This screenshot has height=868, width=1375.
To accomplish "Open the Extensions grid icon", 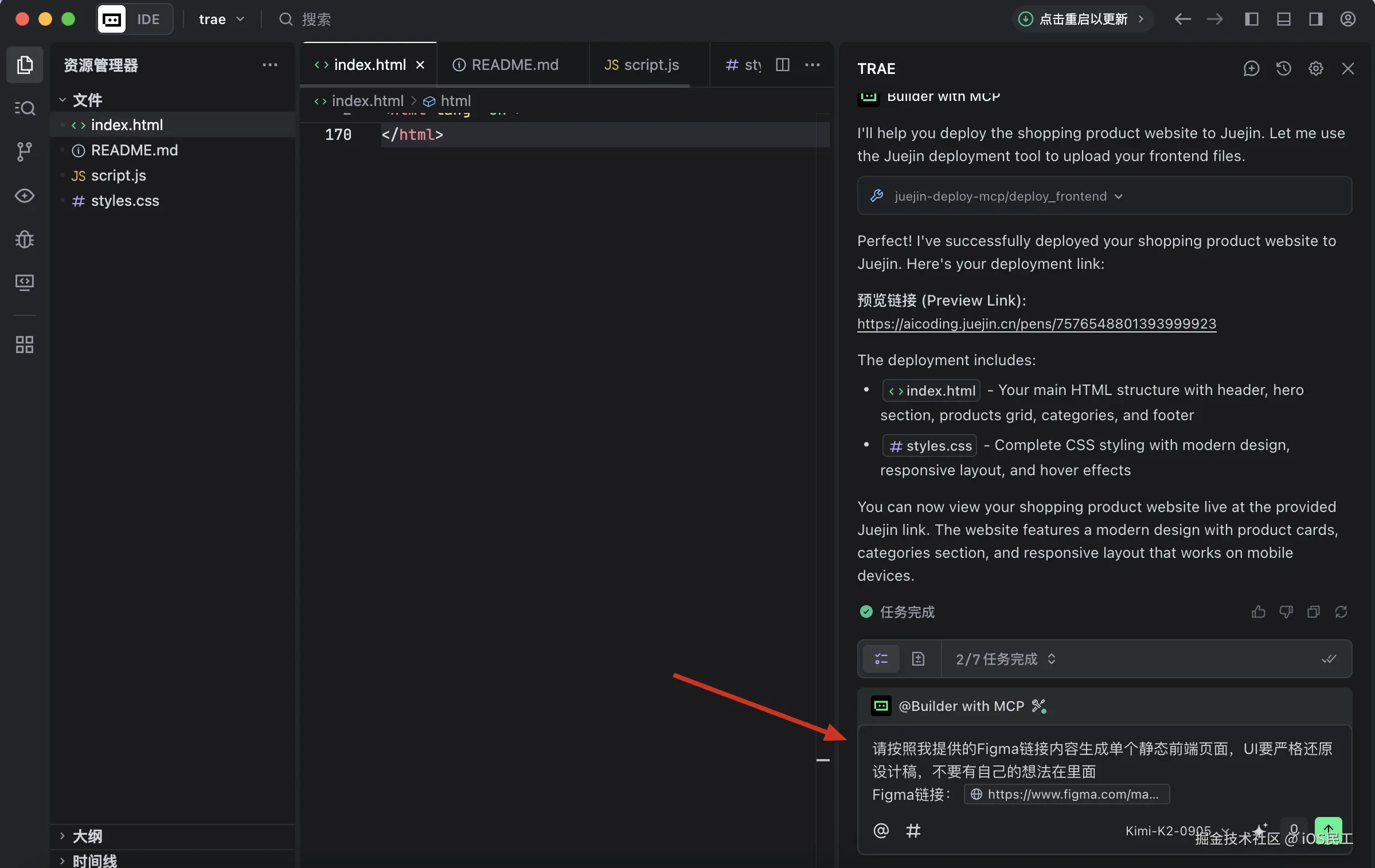I will pyautogui.click(x=24, y=345).
